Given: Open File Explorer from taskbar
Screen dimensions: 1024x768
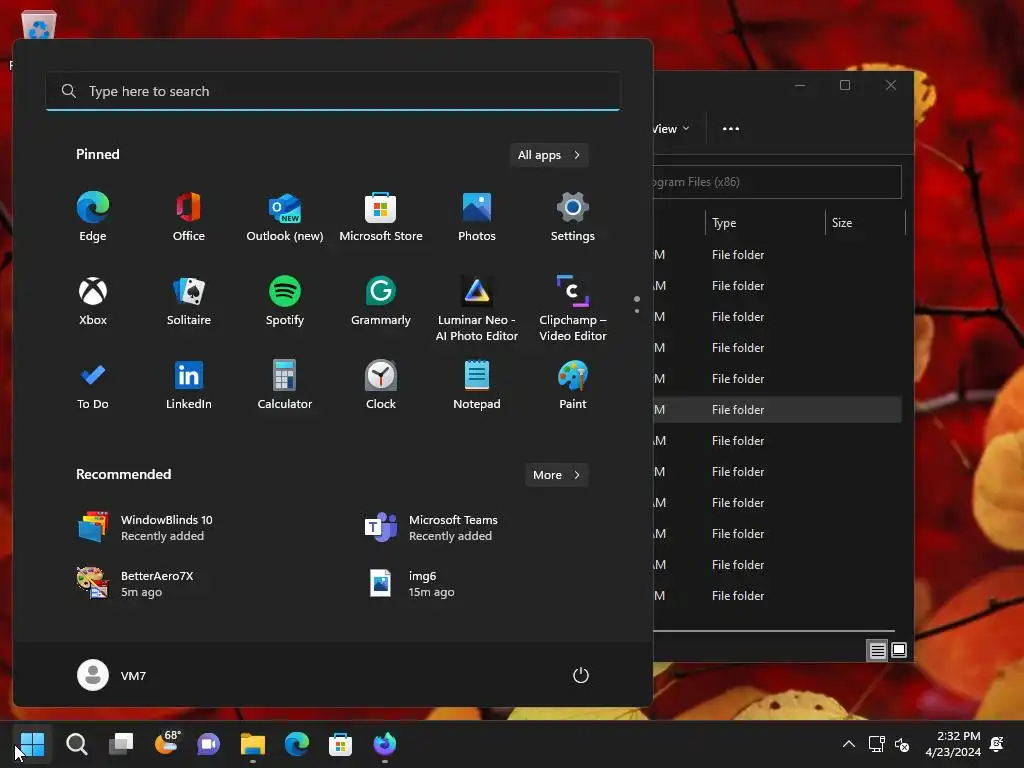Looking at the screenshot, I should tap(253, 744).
